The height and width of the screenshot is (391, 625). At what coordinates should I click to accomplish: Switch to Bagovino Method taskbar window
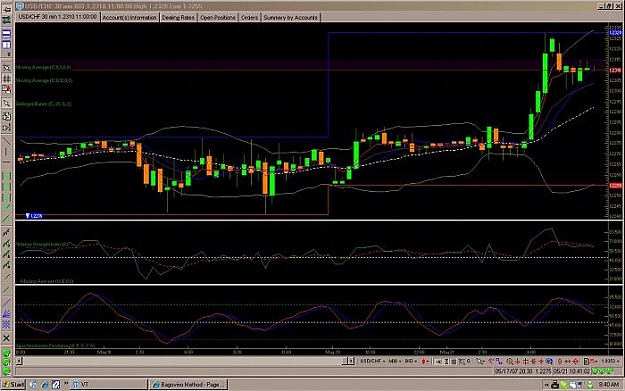(x=189, y=385)
